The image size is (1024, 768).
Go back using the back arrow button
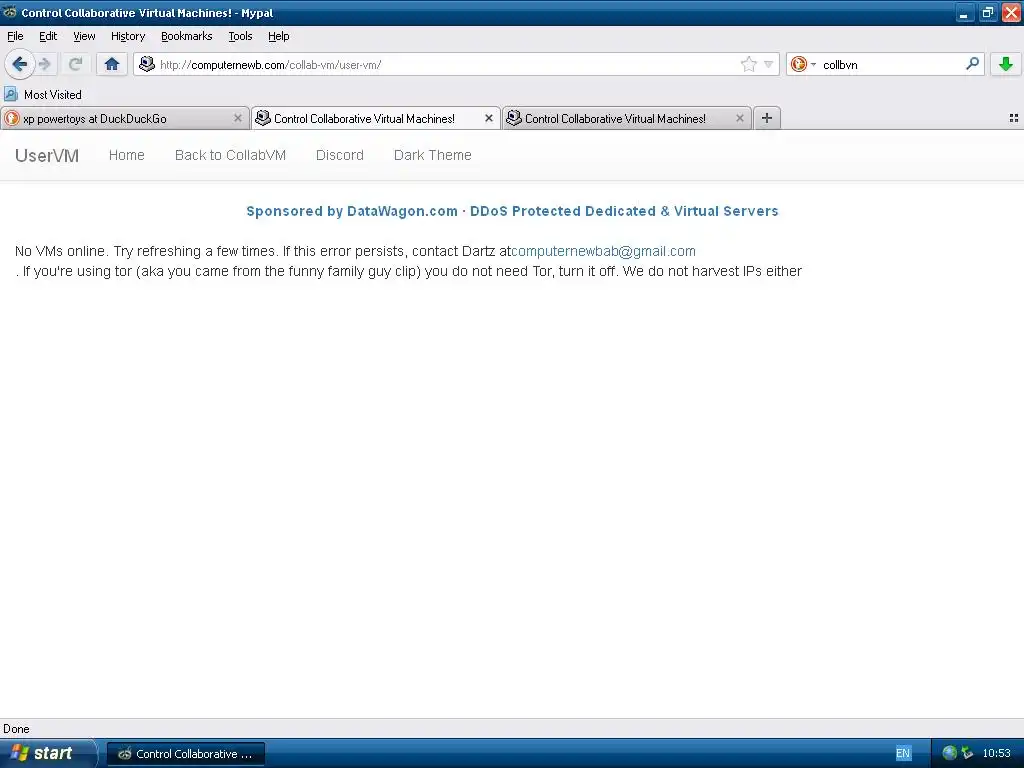pyautogui.click(x=20, y=64)
